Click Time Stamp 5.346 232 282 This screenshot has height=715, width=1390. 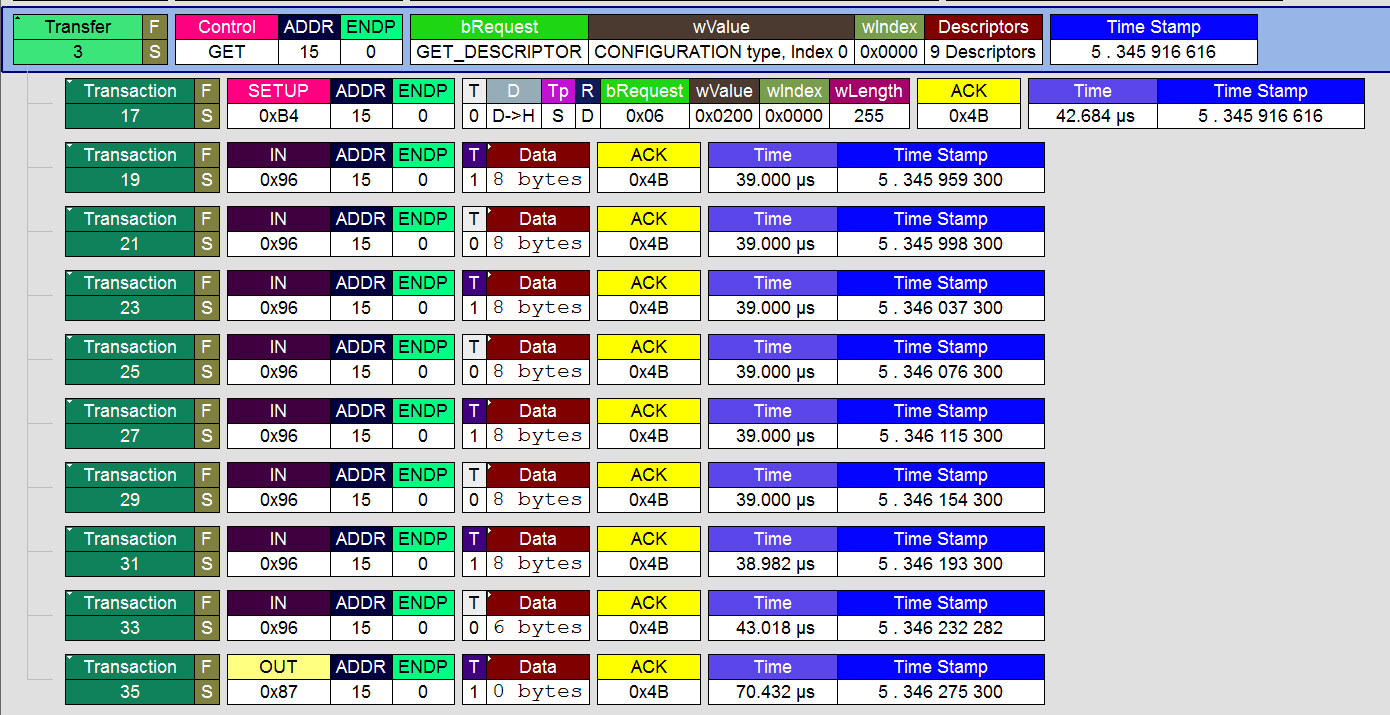[941, 615]
